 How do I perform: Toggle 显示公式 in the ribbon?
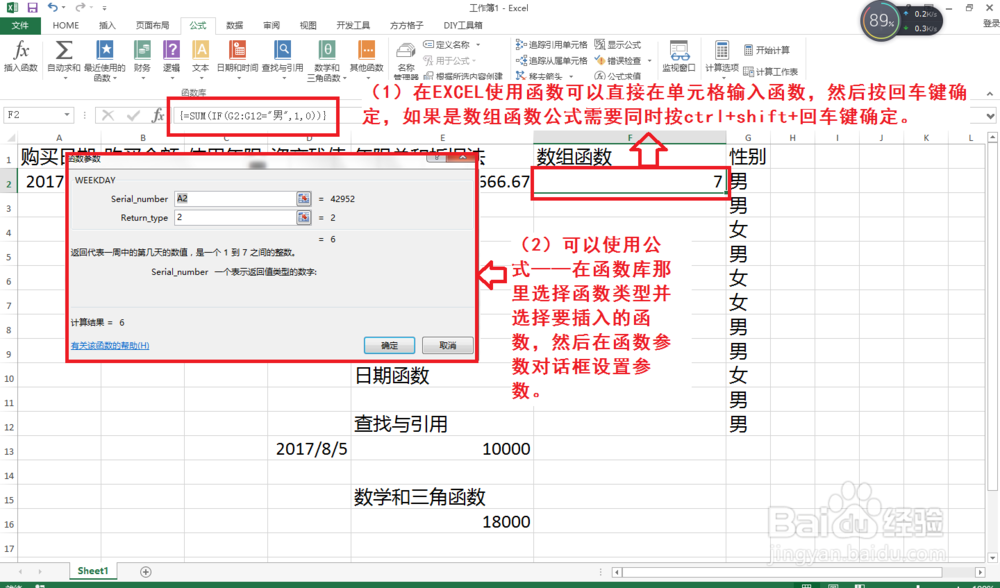[x=618, y=45]
